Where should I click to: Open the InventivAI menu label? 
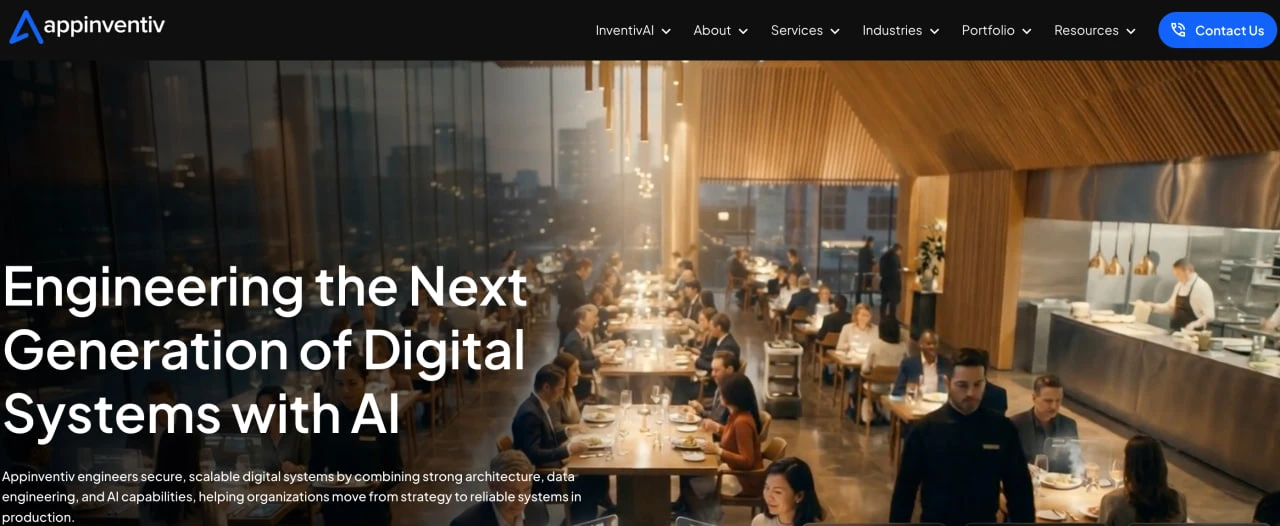(625, 30)
